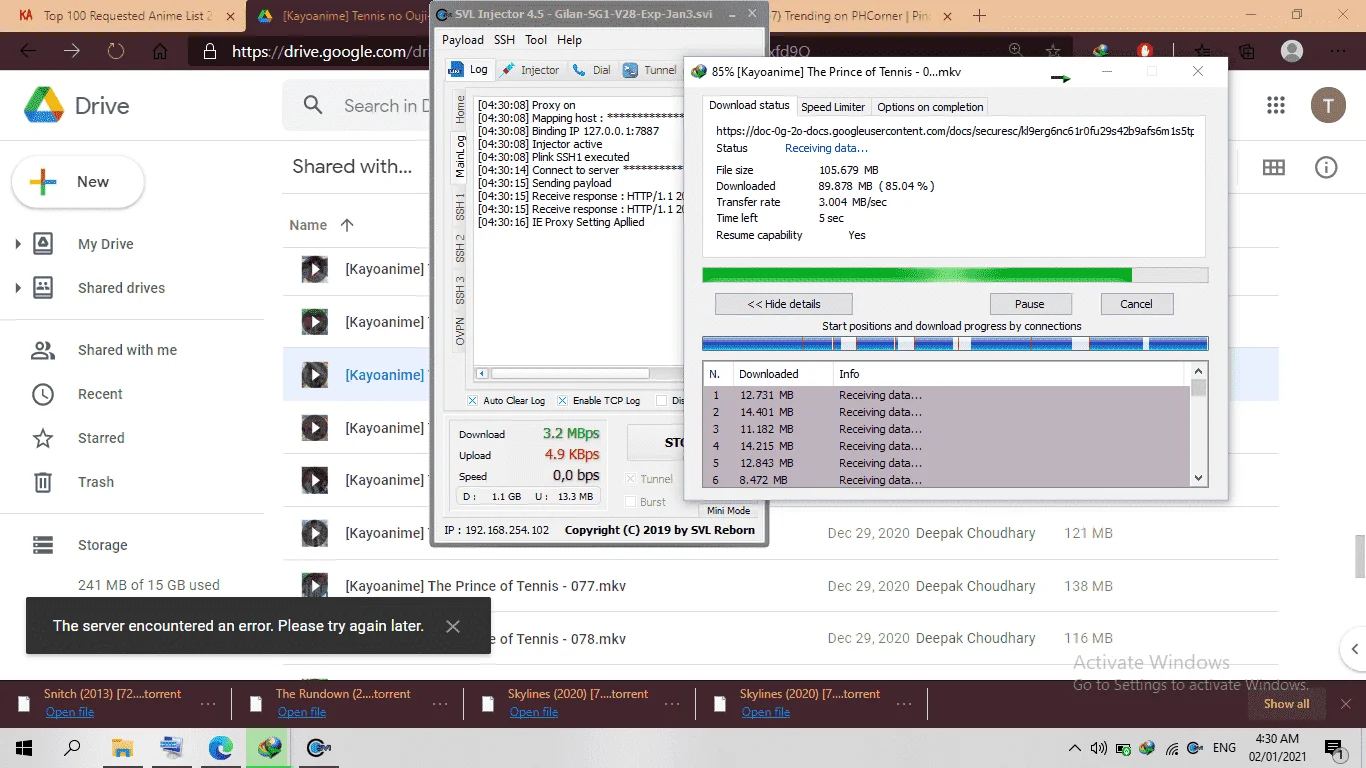Select the OVPN vertical log tab
This screenshot has height=768, width=1366.
[460, 330]
